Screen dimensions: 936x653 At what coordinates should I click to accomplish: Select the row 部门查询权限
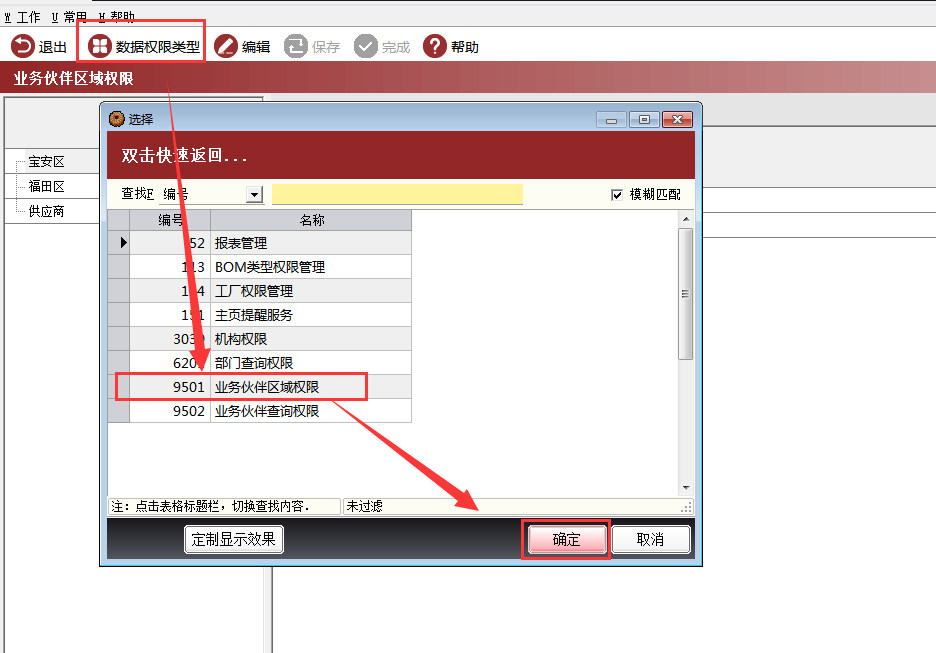[x=260, y=363]
